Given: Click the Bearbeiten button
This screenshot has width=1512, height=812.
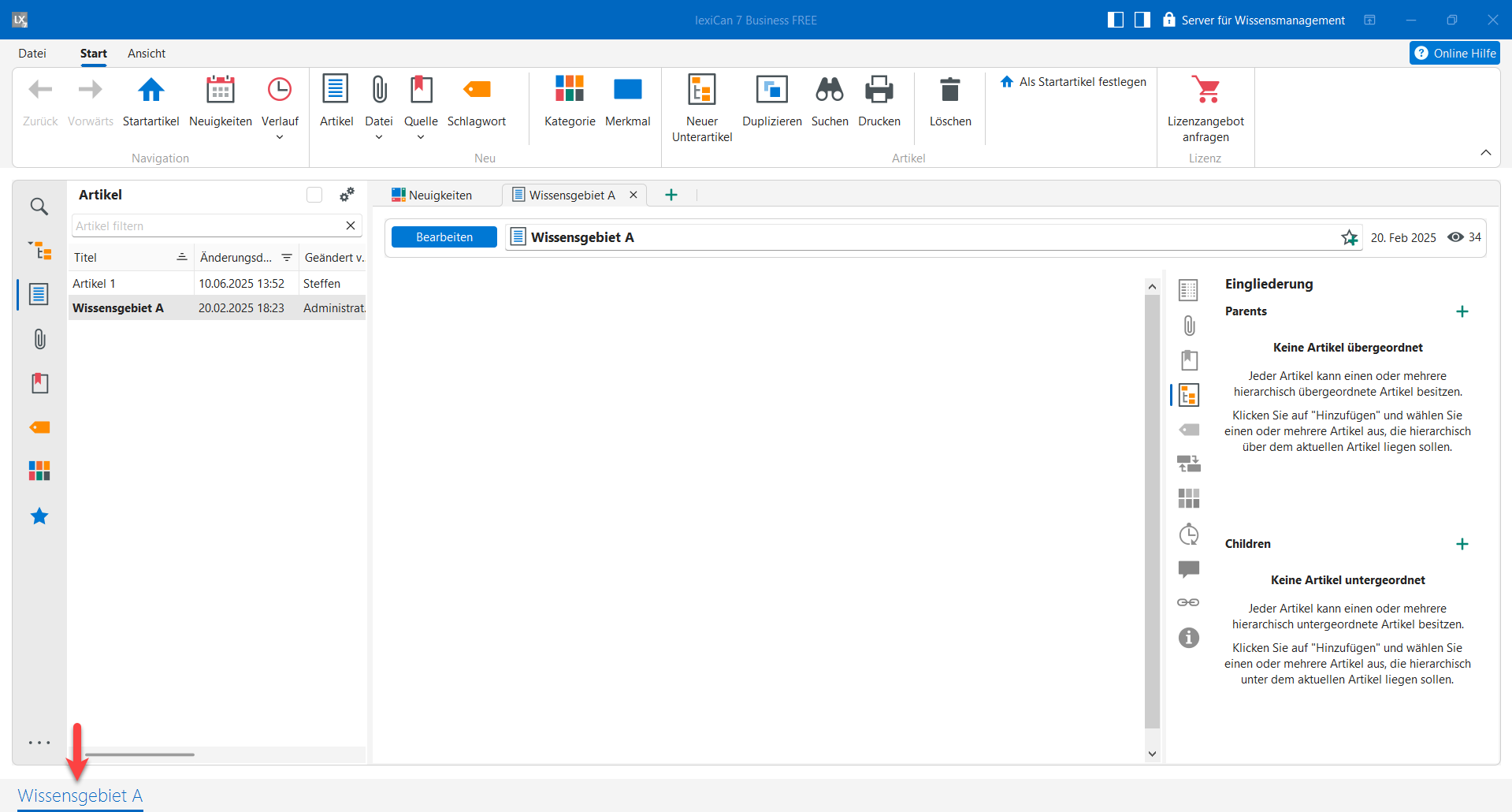Looking at the screenshot, I should coord(444,237).
